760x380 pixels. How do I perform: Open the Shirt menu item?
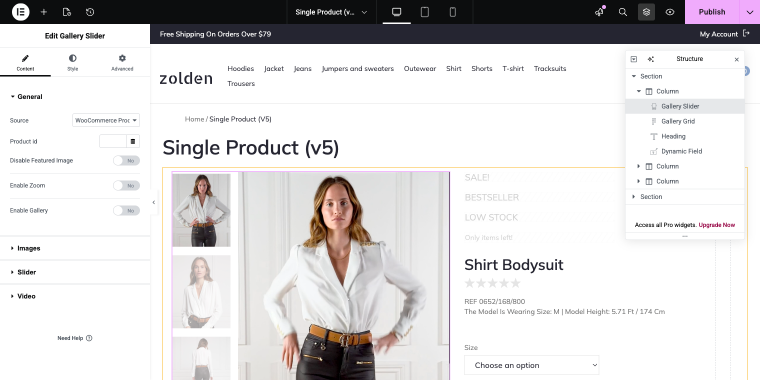pyautogui.click(x=454, y=68)
